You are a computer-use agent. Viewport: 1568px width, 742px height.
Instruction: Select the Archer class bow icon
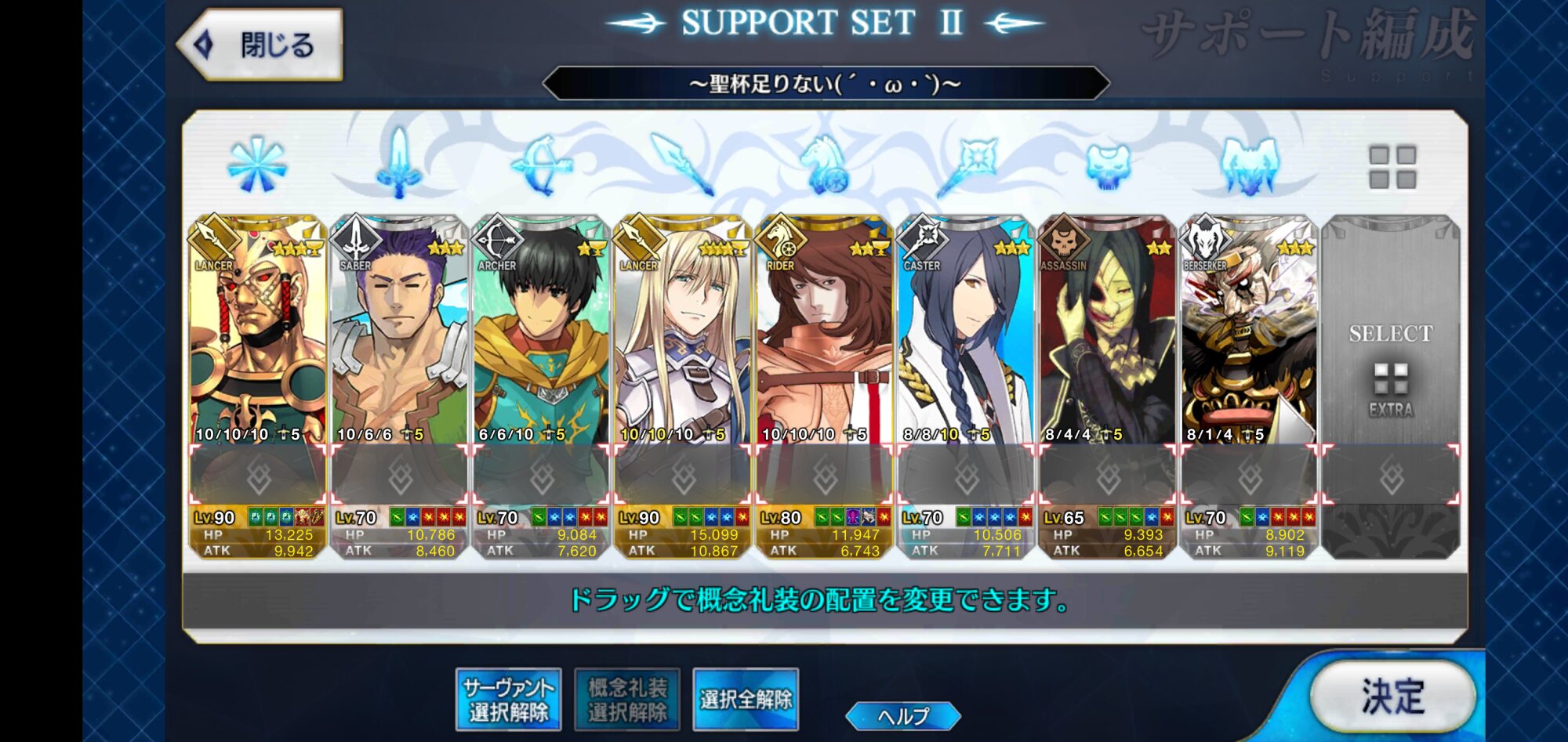pos(542,165)
